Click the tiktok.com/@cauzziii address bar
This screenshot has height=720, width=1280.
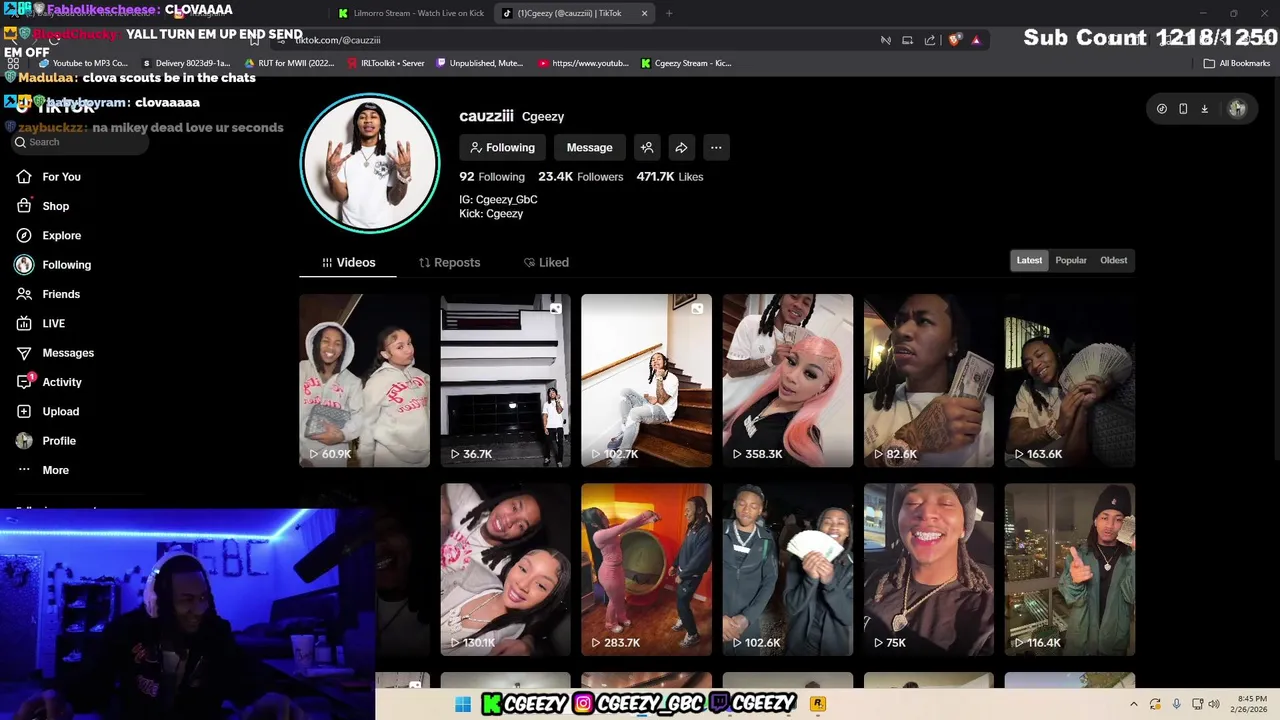point(580,40)
